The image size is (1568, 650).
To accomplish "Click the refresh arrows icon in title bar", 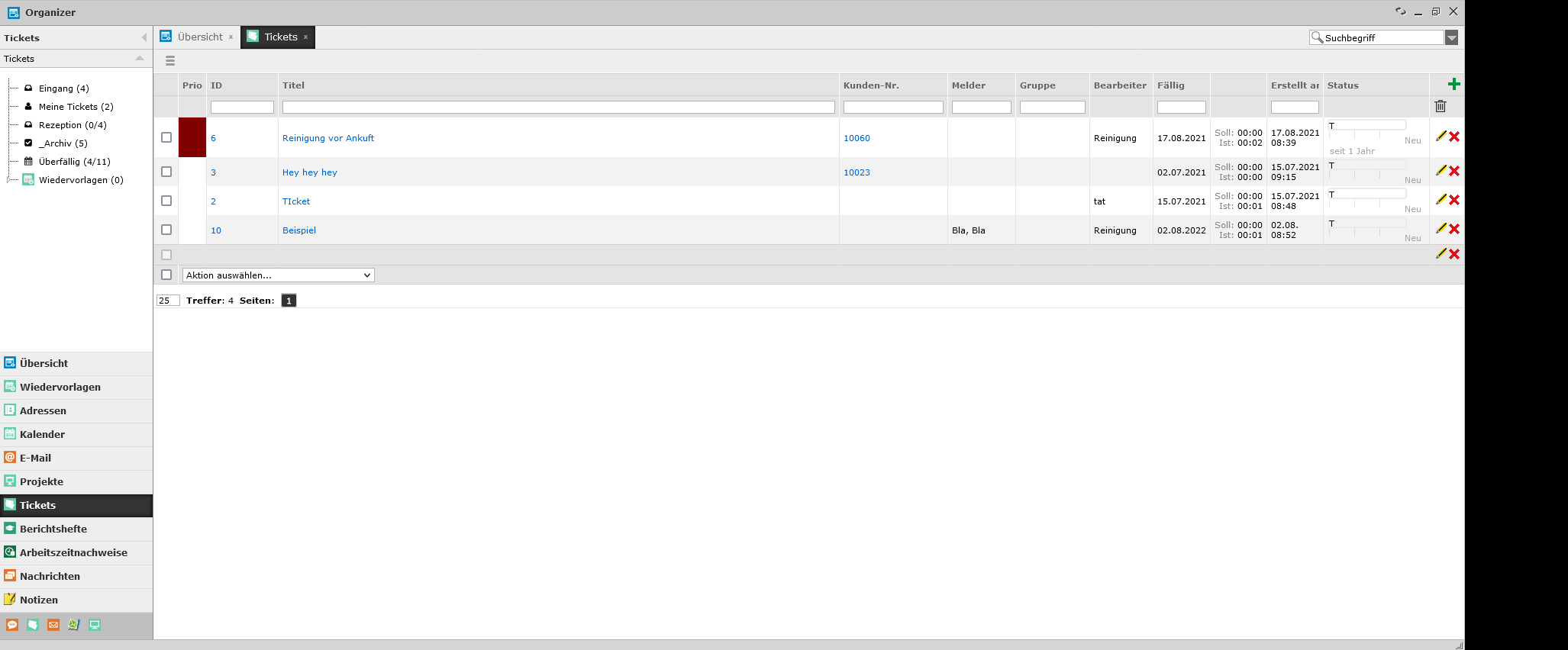I will tap(1400, 11).
